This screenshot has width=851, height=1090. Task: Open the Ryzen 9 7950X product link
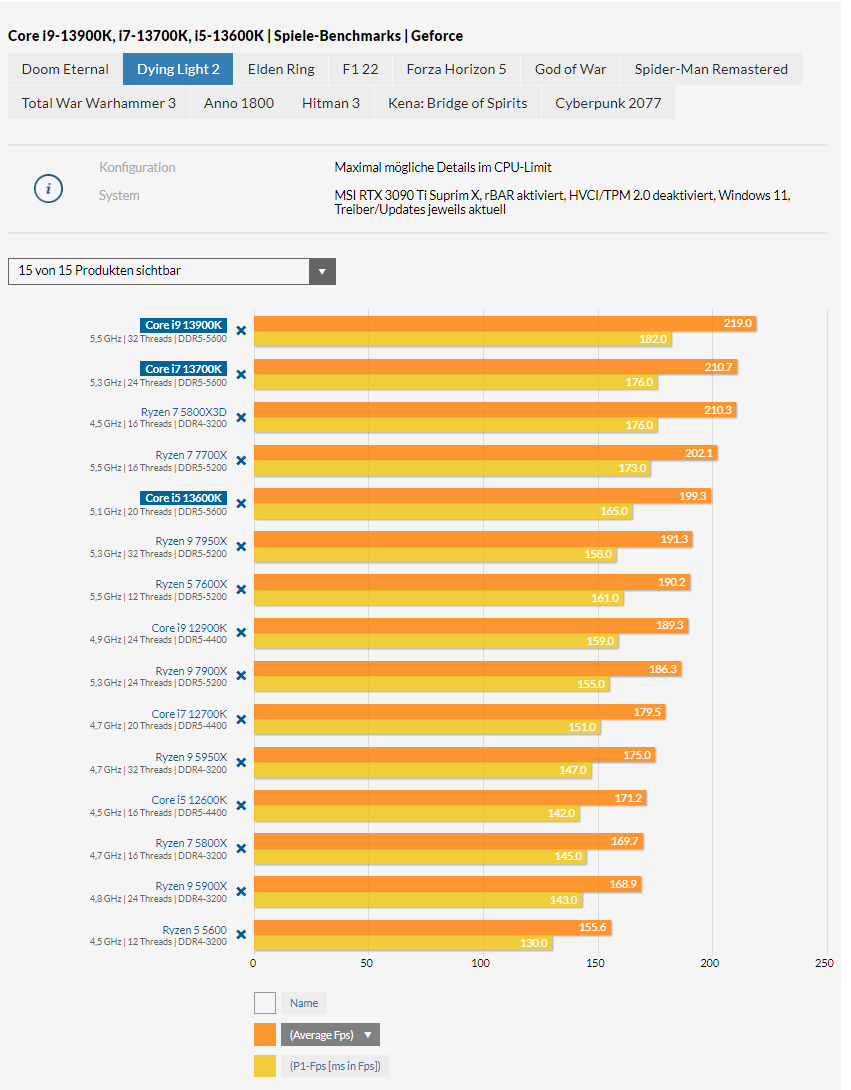point(191,541)
